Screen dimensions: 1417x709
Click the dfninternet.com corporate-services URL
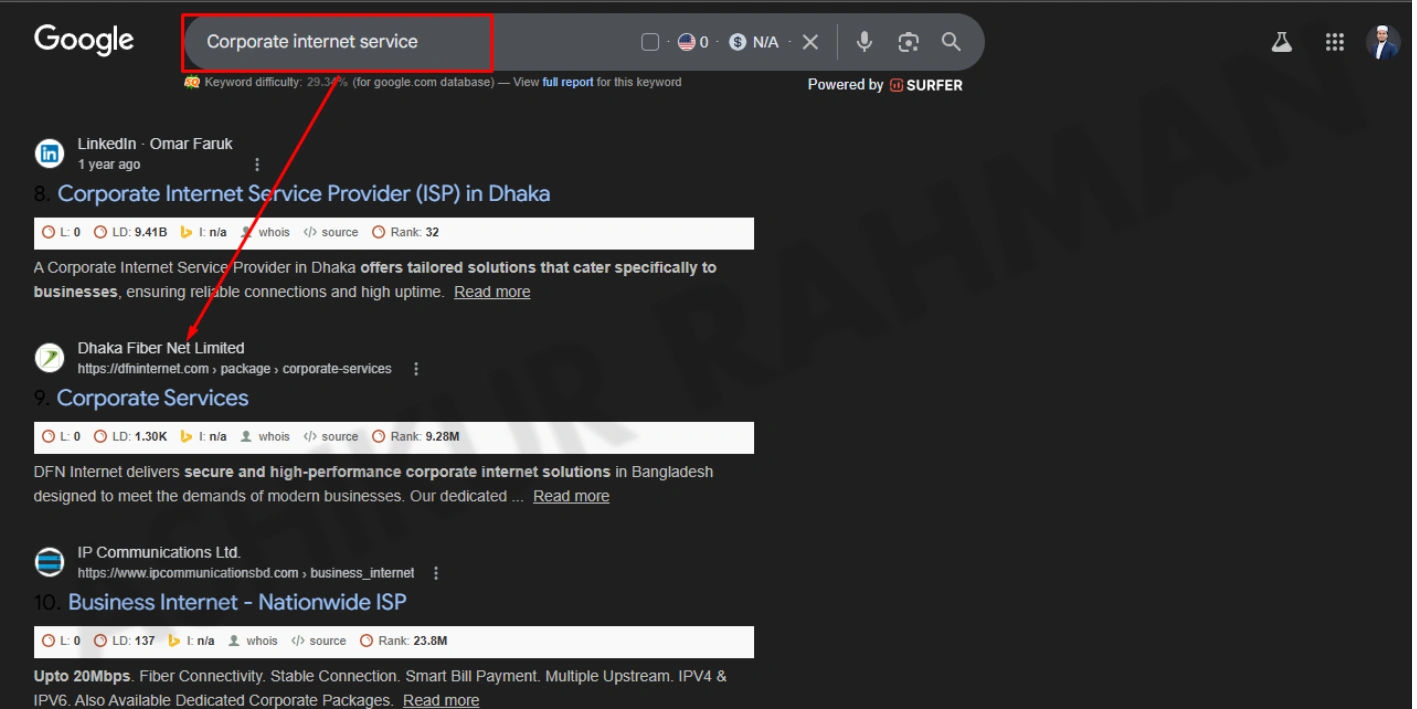235,369
